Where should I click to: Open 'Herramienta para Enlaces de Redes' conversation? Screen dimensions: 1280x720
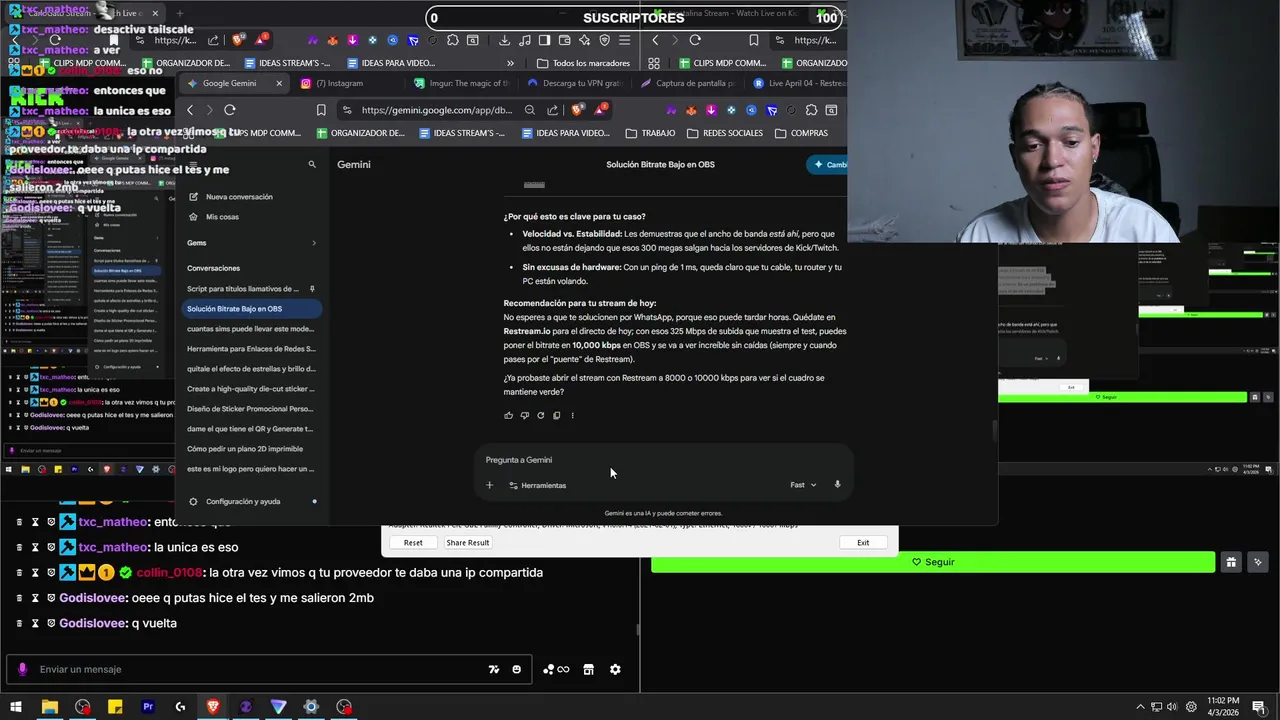click(x=251, y=349)
